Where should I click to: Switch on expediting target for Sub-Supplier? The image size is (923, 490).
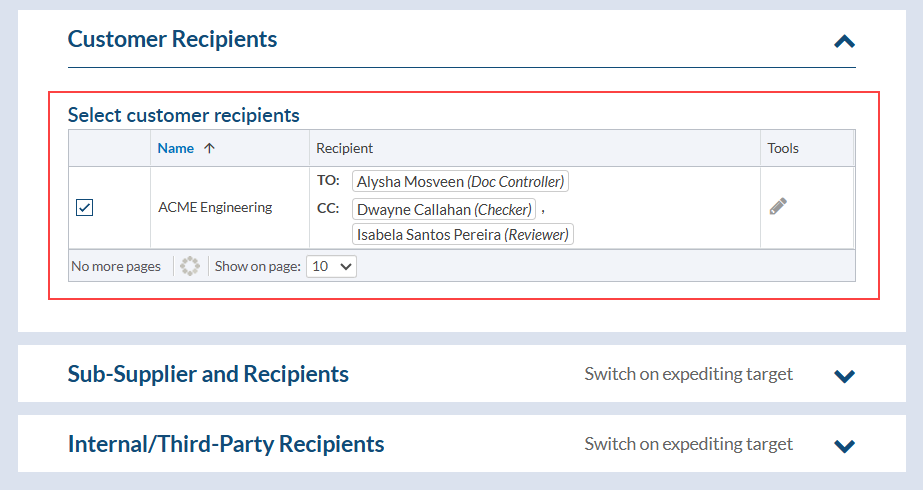(x=688, y=374)
